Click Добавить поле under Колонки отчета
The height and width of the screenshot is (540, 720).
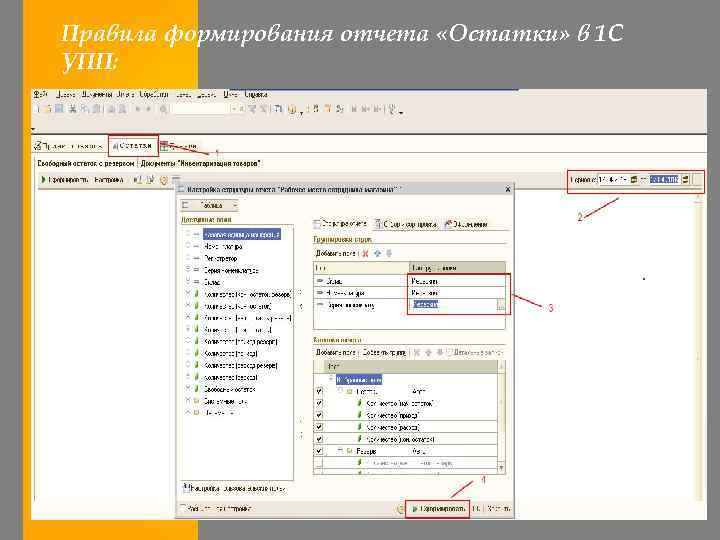pyautogui.click(x=335, y=352)
